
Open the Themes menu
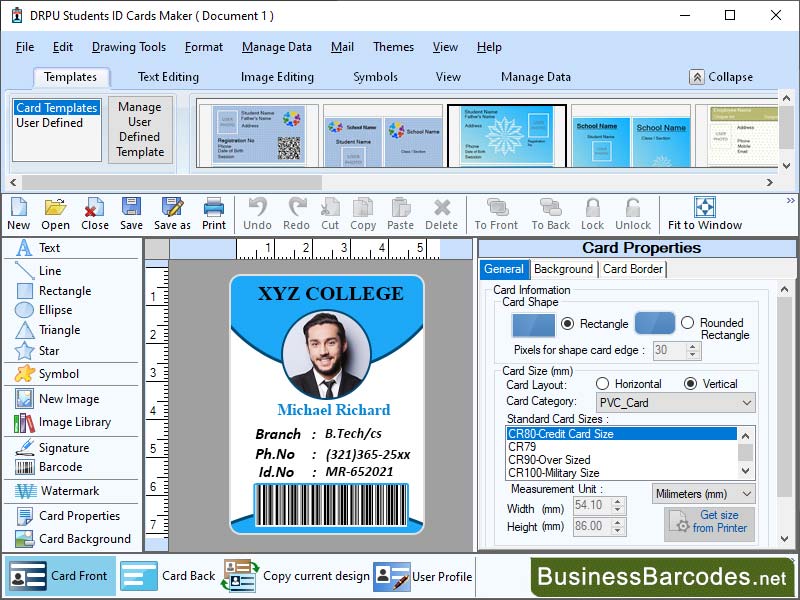click(x=393, y=46)
